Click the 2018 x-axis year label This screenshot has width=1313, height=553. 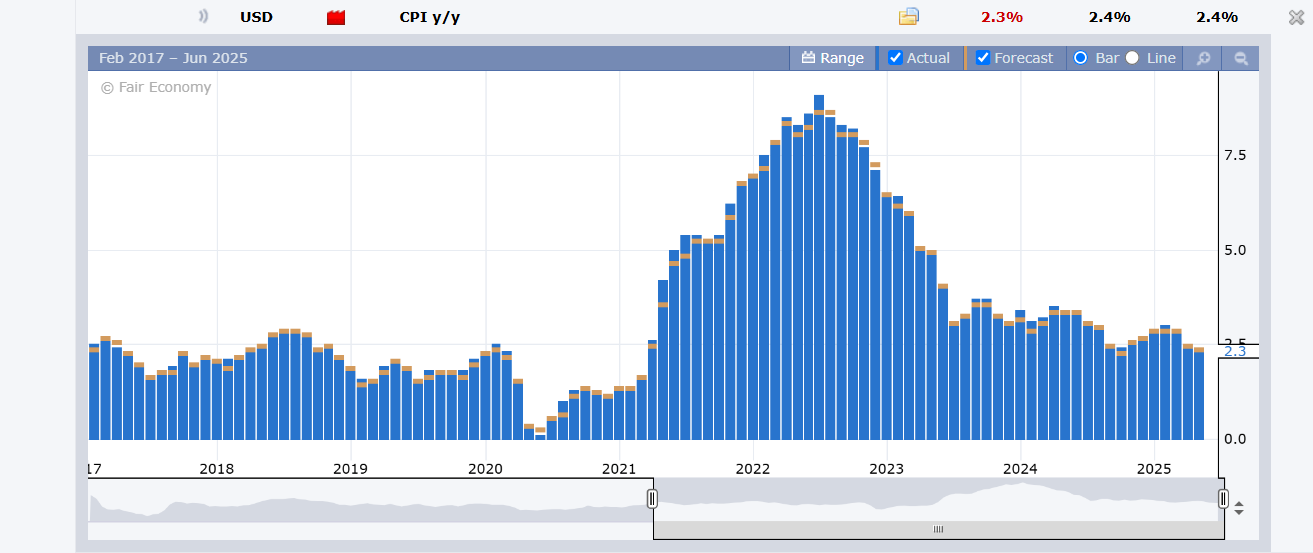217,468
